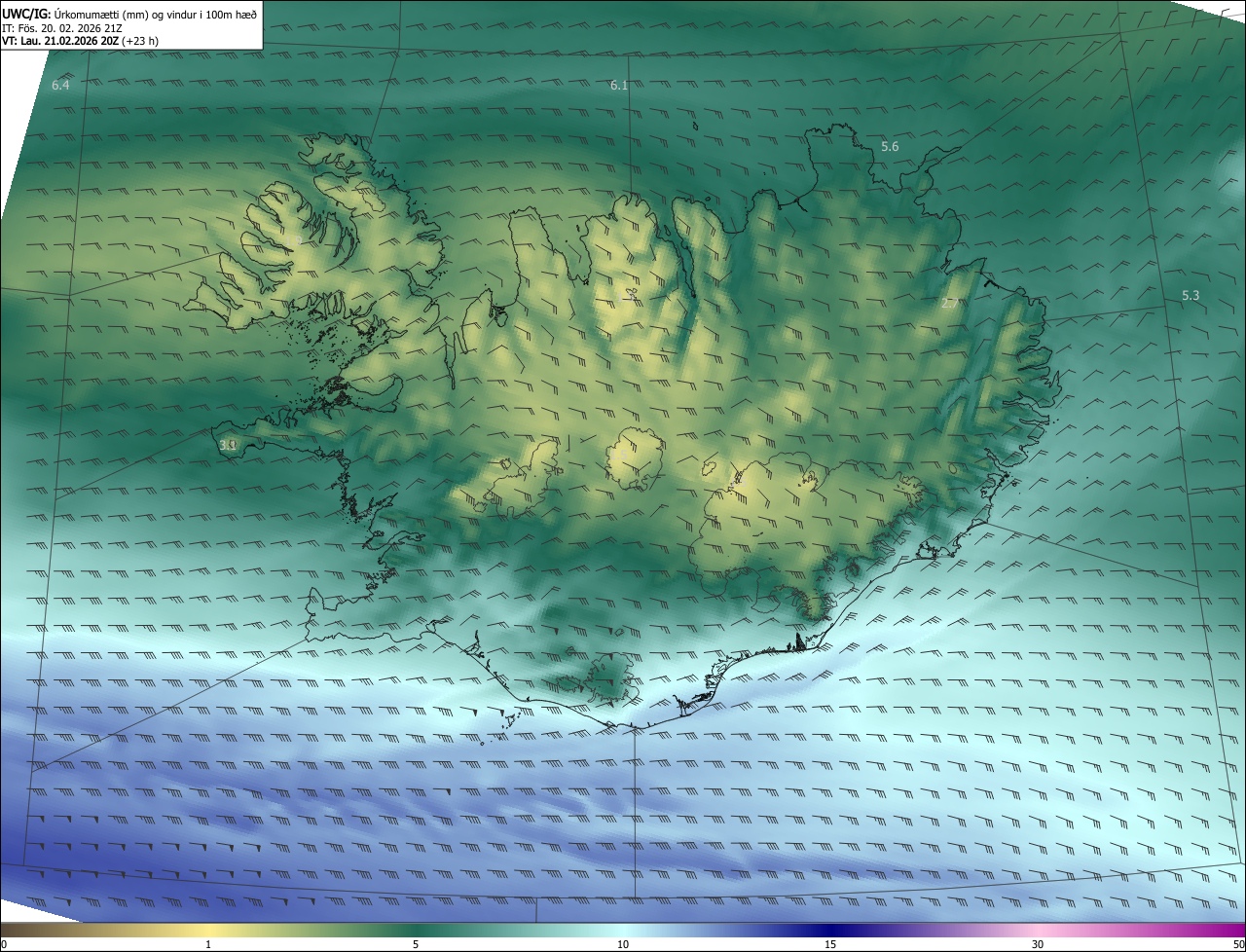Click the 6.1 value label
The height and width of the screenshot is (952, 1246).
(x=619, y=86)
